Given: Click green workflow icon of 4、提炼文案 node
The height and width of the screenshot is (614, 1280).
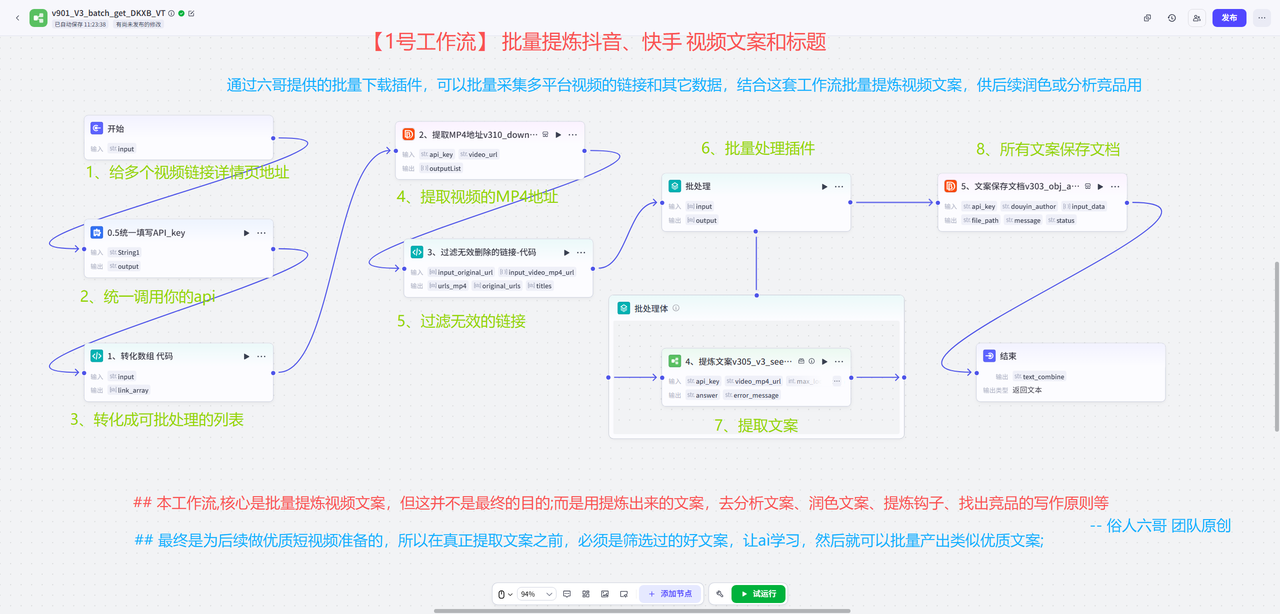Looking at the screenshot, I should coord(675,361).
